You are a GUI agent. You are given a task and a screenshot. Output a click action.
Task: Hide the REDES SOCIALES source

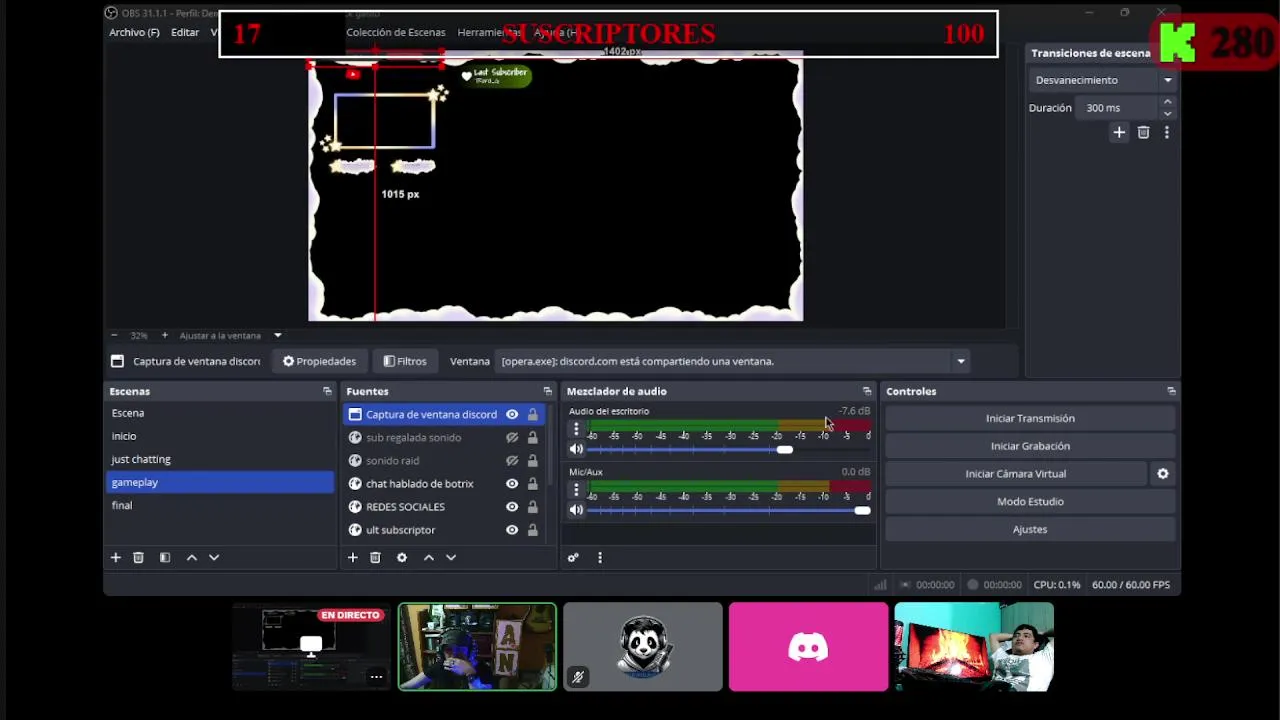[x=512, y=506]
